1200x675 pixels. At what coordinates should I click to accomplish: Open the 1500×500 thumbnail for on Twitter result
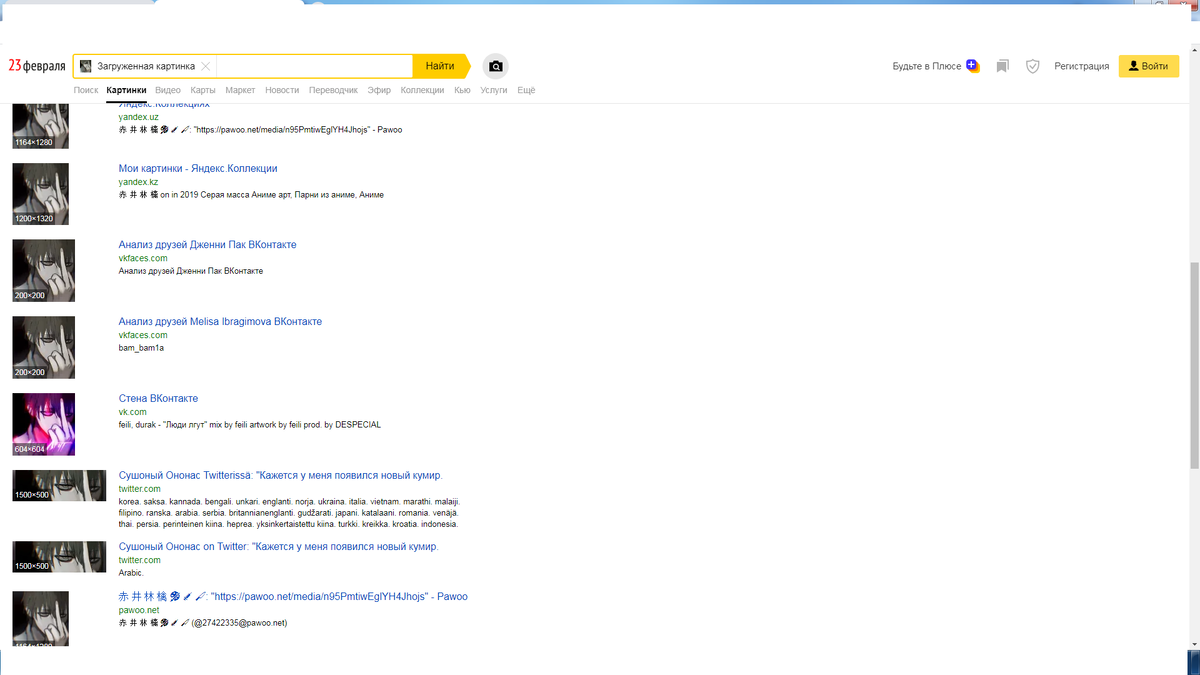pyautogui.click(x=59, y=557)
